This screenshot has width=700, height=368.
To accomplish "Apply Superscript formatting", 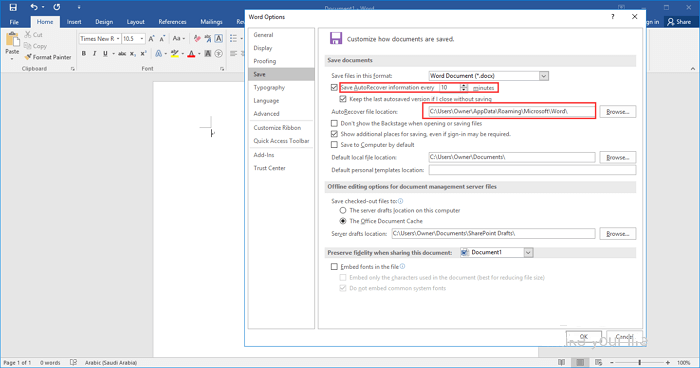I will click(x=143, y=54).
